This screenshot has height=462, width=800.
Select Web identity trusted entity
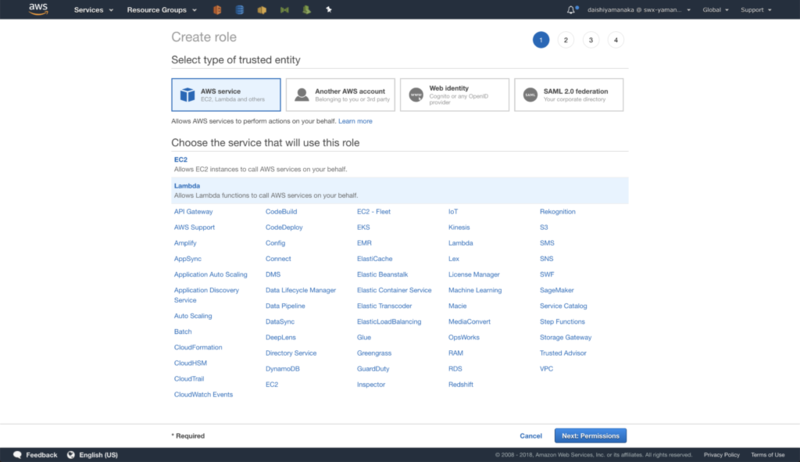tap(455, 95)
